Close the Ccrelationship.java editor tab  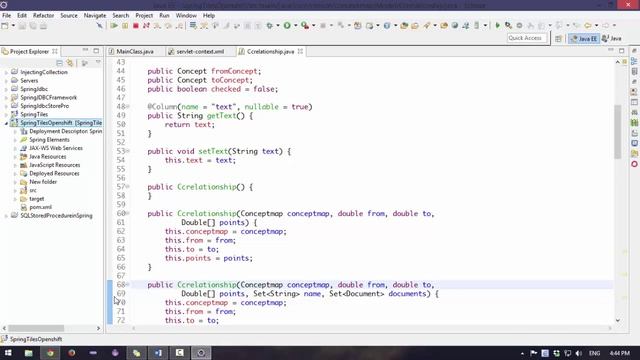(300, 51)
